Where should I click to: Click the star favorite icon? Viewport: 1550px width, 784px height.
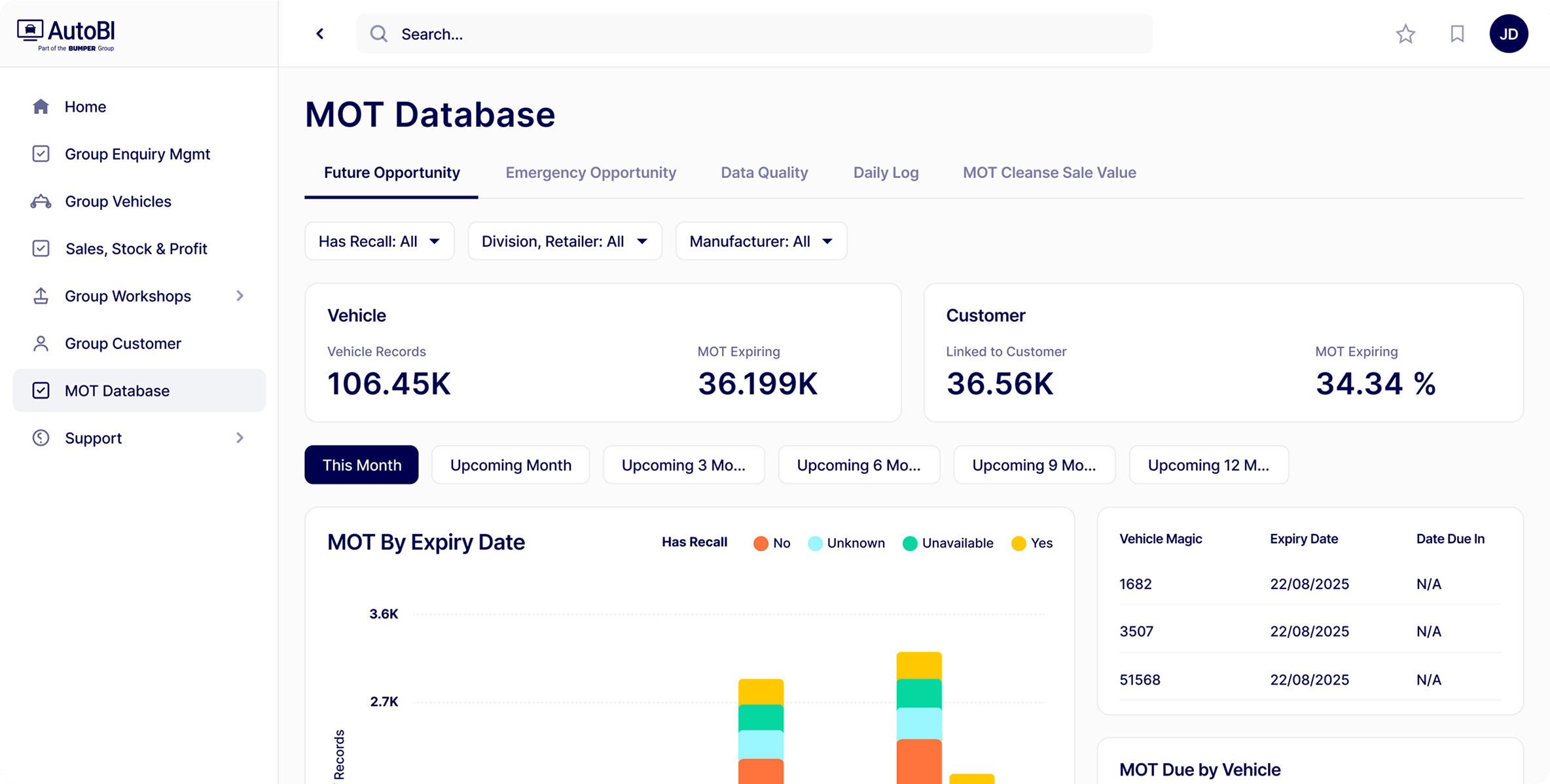click(1405, 34)
